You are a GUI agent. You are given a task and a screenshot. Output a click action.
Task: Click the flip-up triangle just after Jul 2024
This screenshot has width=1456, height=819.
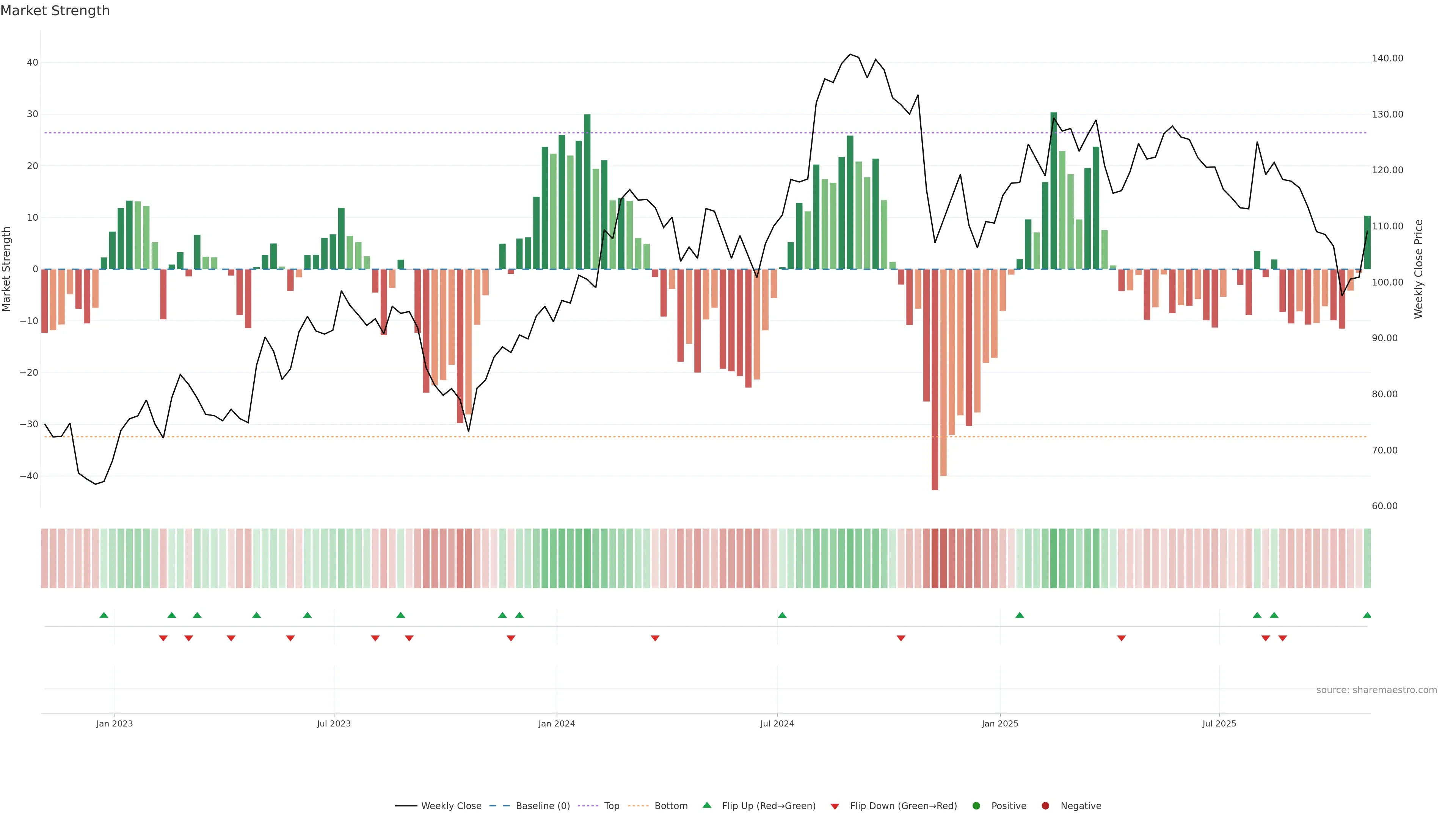point(782,615)
